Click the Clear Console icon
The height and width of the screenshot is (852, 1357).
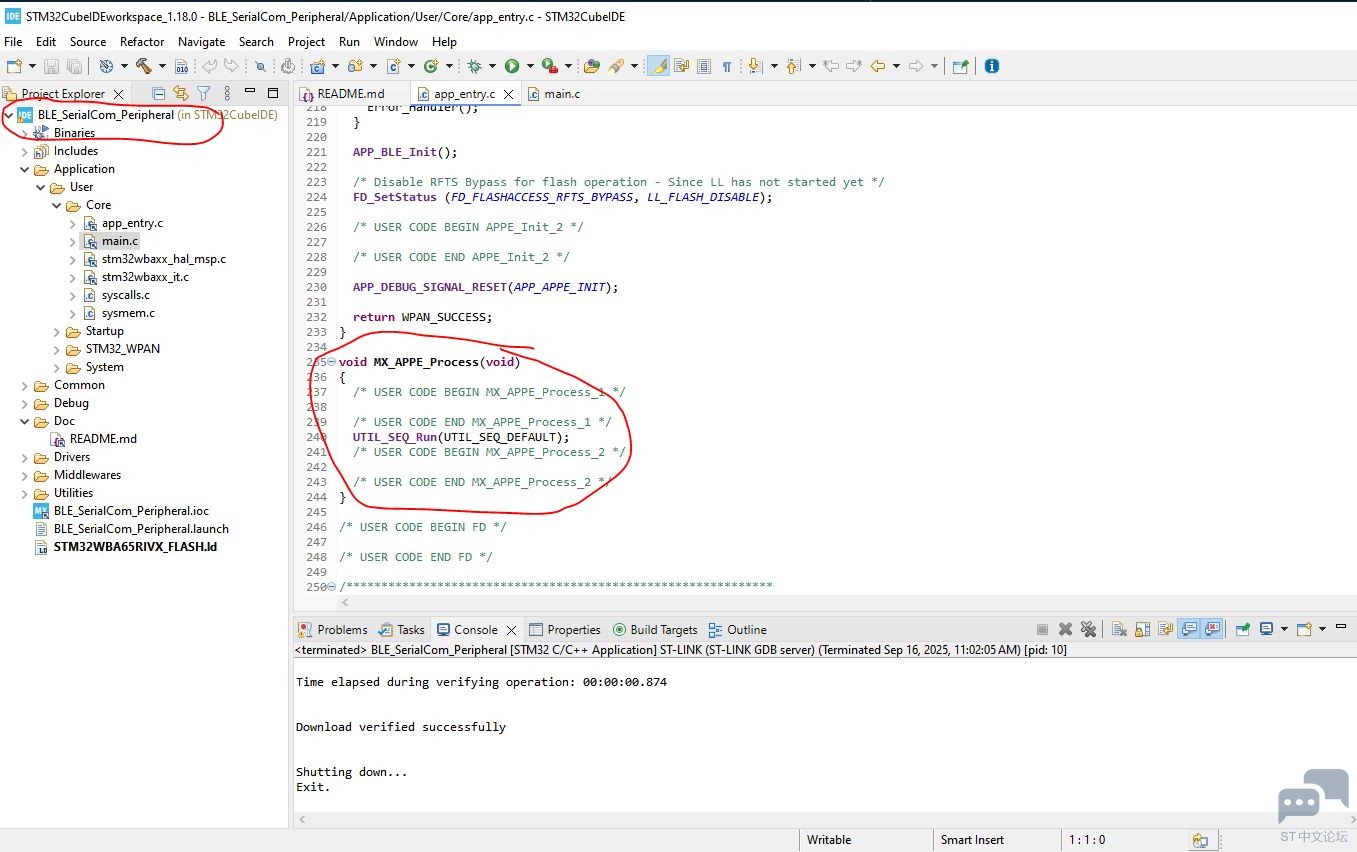point(1119,629)
